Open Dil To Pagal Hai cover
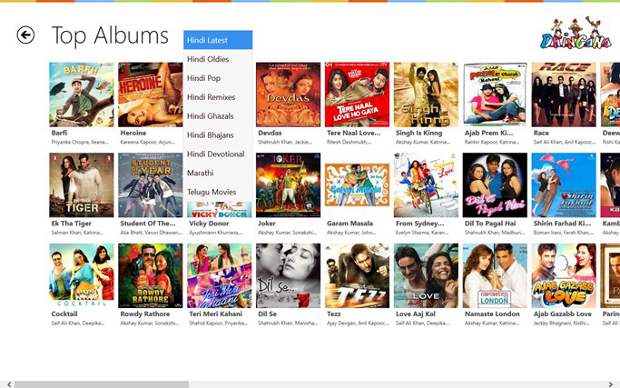The image size is (620, 388). [495, 185]
